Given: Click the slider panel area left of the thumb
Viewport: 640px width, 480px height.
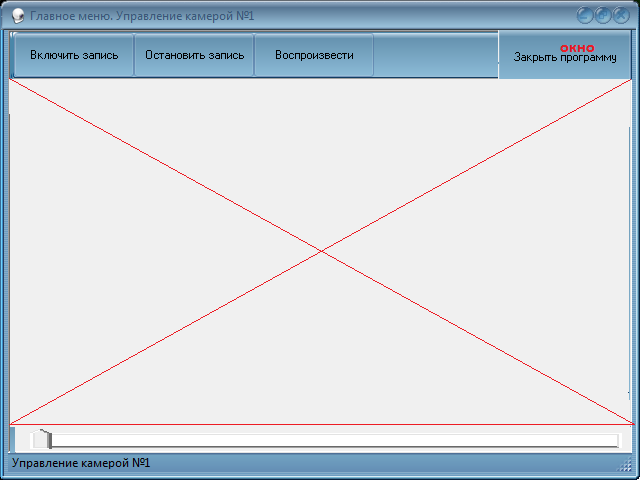Looking at the screenshot, I should point(22,440).
